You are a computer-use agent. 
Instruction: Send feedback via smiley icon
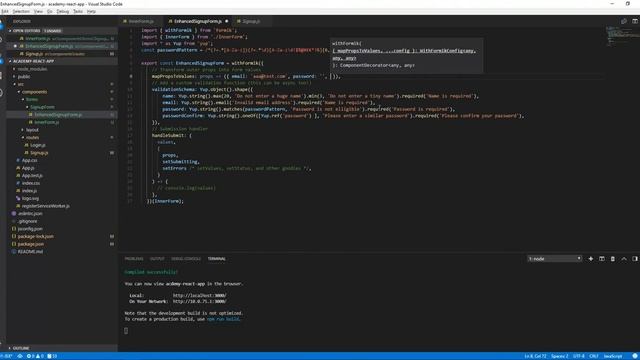click(635, 356)
